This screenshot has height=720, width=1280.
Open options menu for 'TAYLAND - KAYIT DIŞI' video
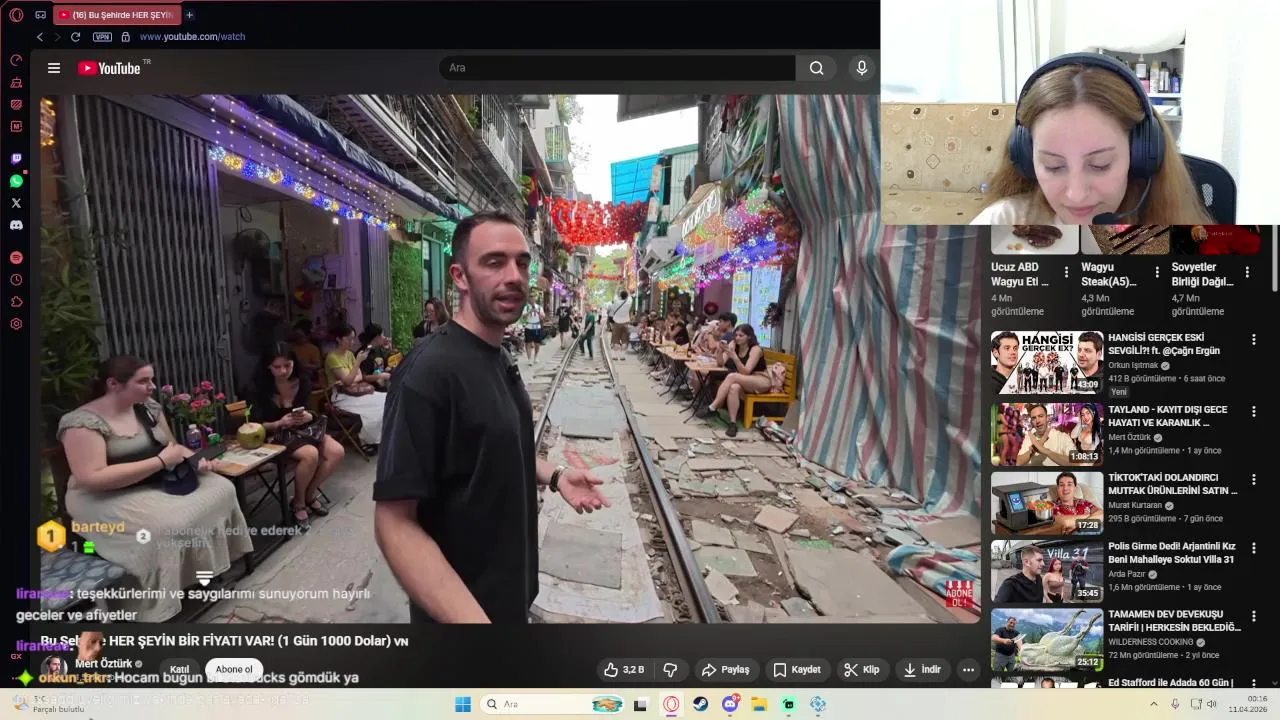1253,412
